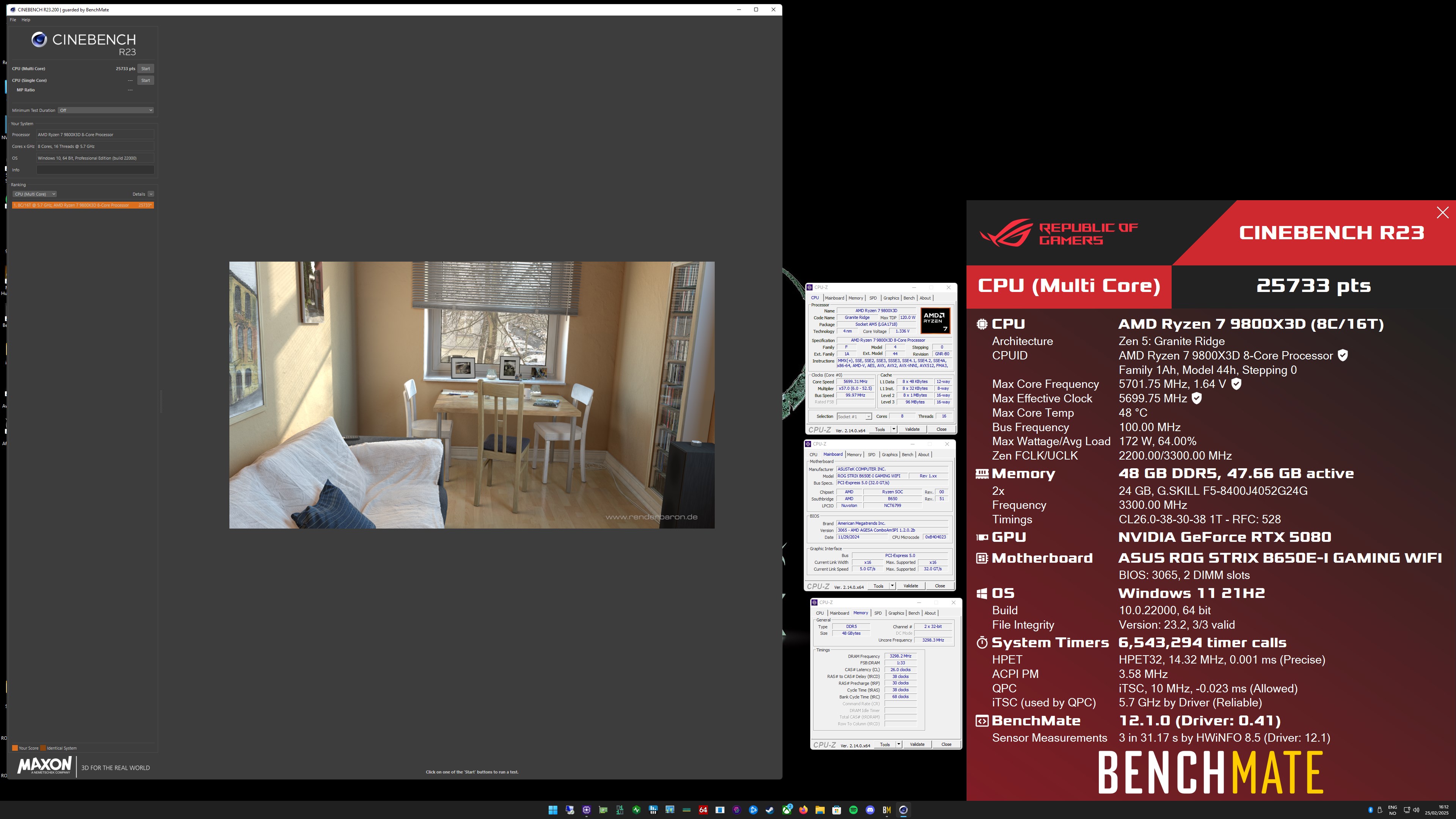The image size is (1456, 819).
Task: Open the RAM stick taskbar icon
Action: [x=686, y=810]
